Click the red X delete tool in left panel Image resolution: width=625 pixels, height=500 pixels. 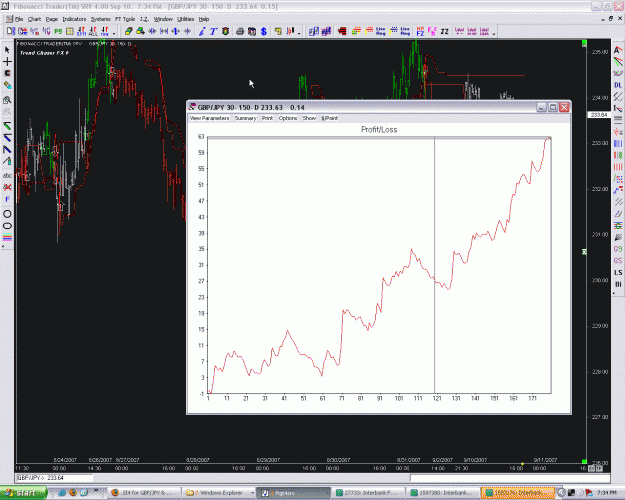pos(7,187)
